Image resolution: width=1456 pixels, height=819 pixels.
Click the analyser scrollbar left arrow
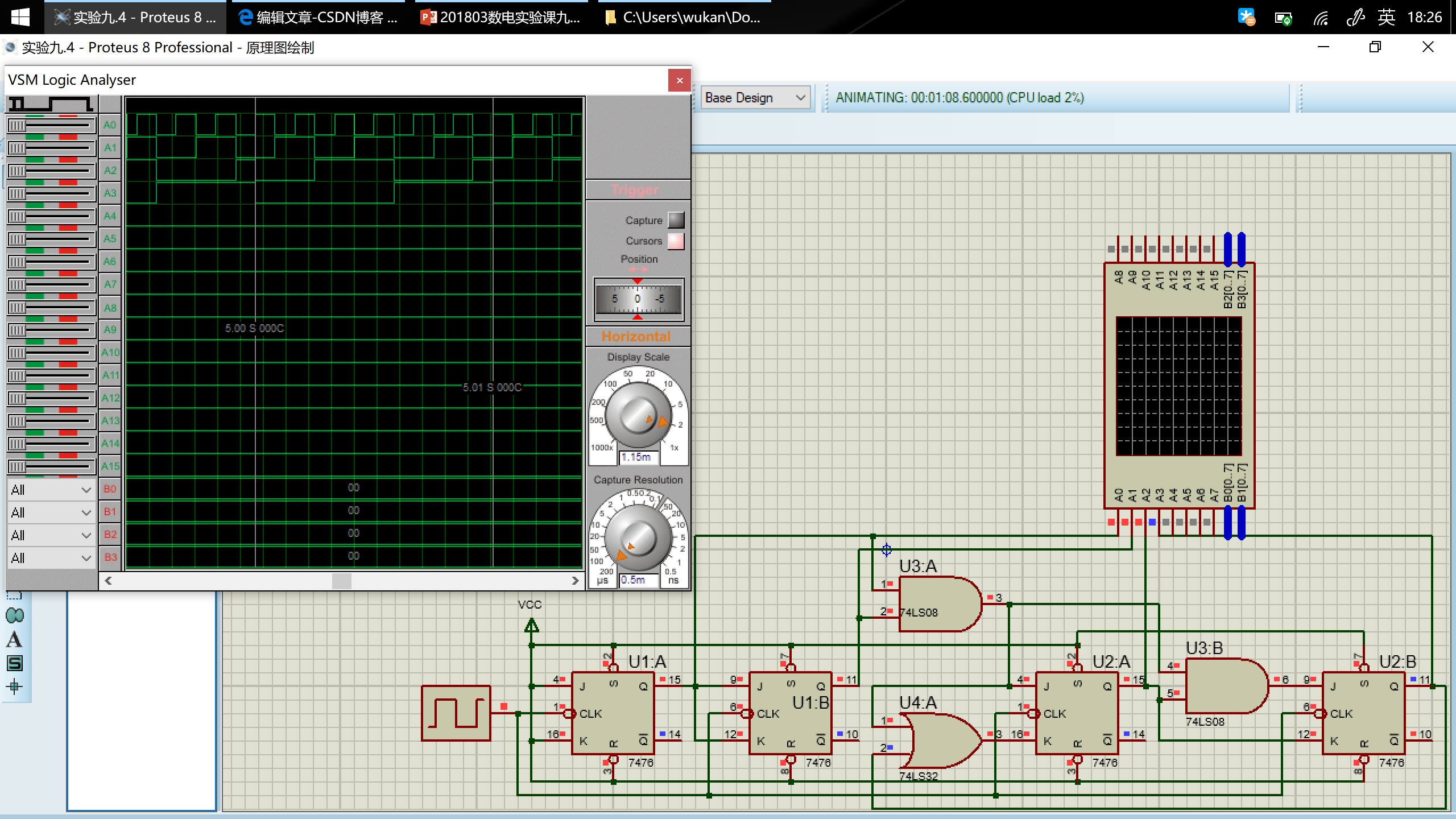108,581
